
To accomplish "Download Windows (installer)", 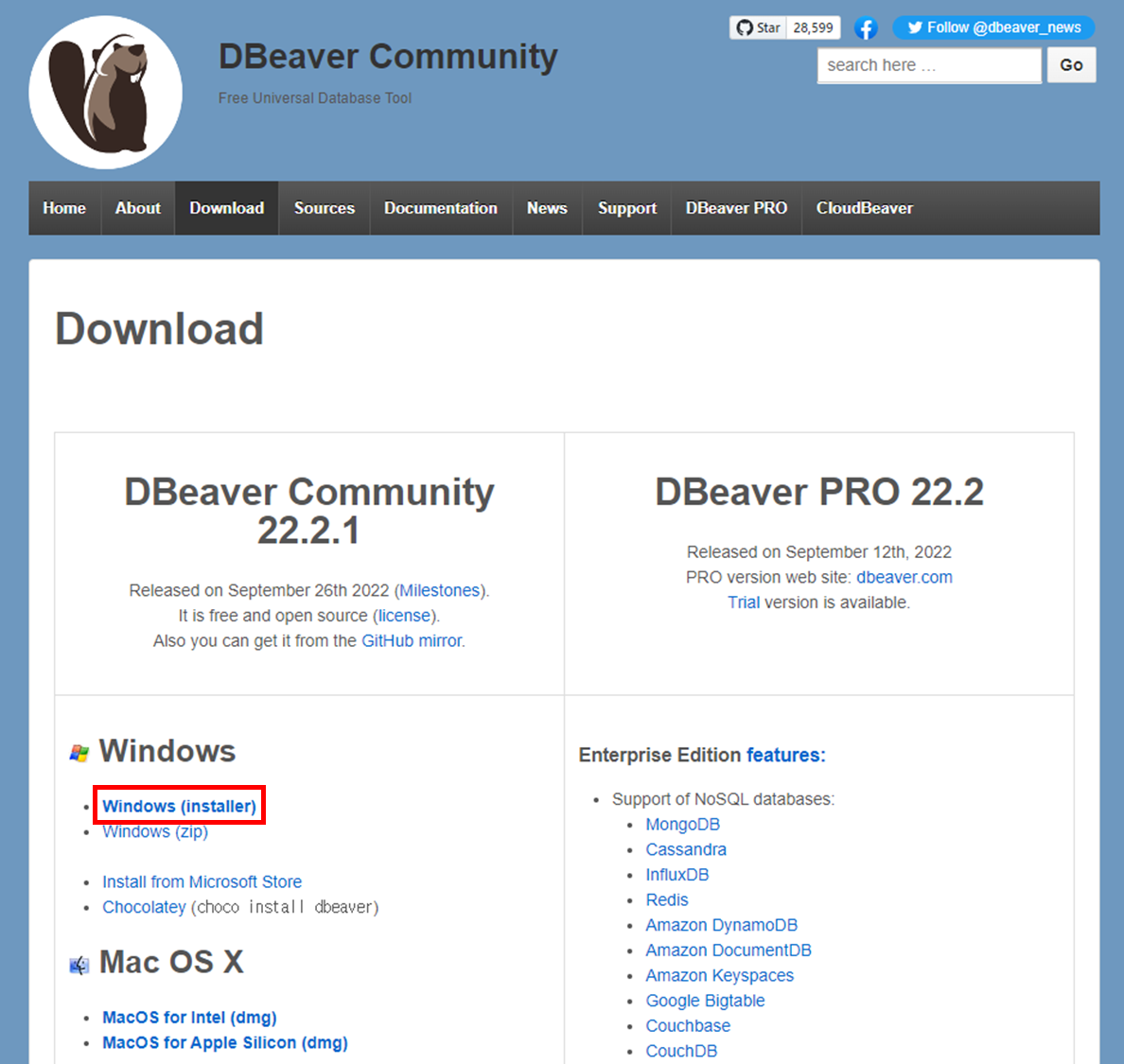I will coord(179,806).
